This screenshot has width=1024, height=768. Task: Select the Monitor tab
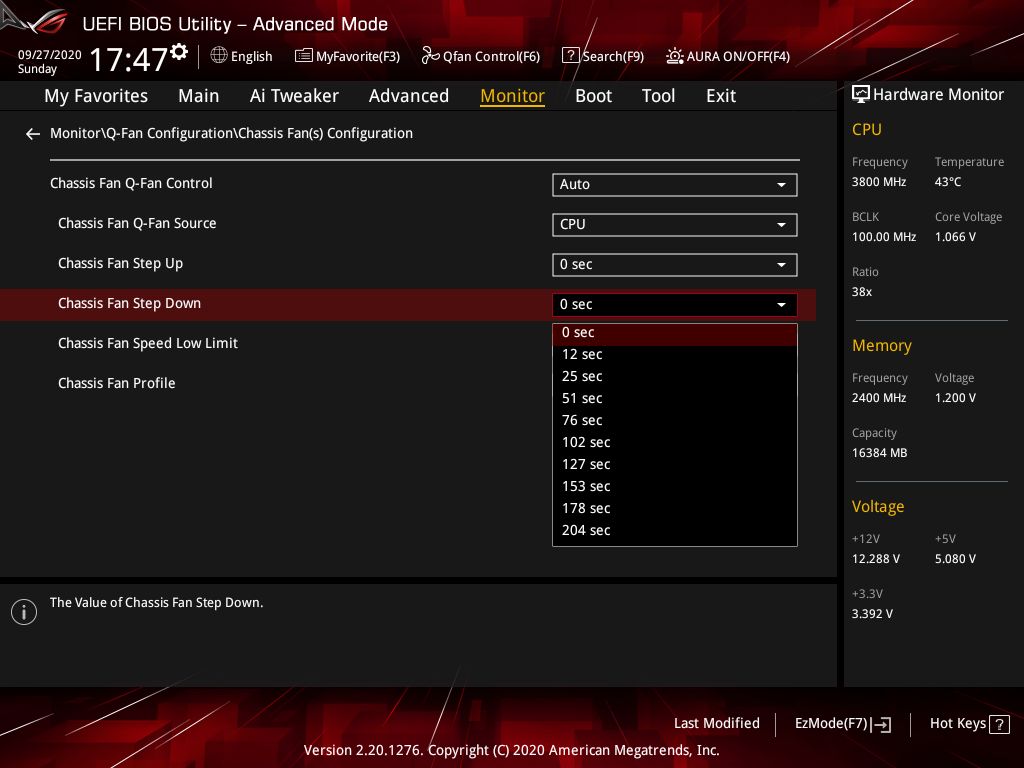[513, 96]
